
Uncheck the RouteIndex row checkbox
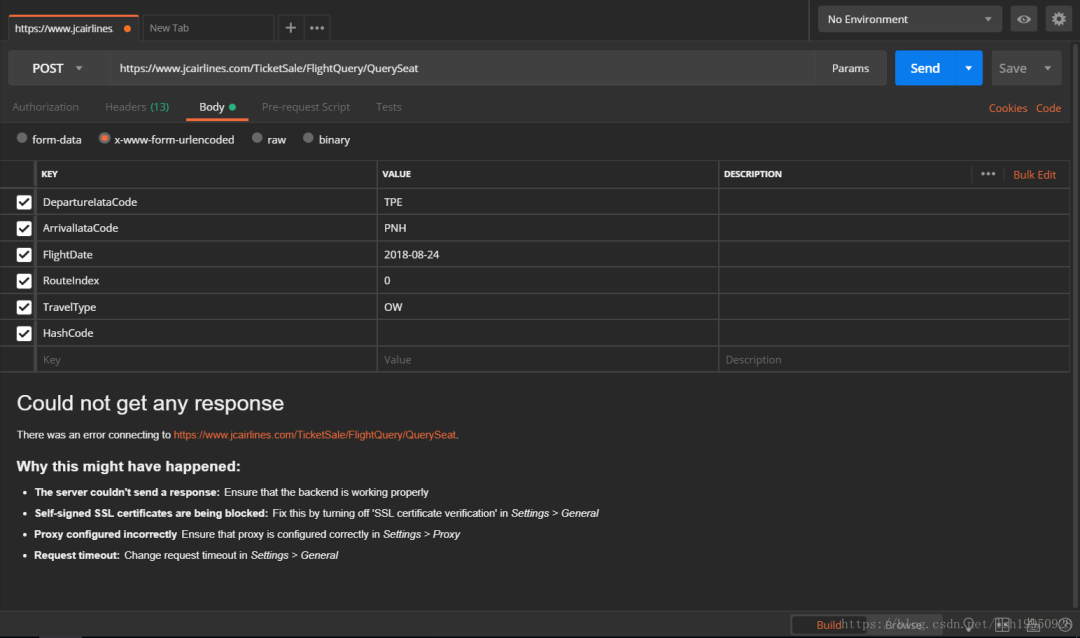tap(24, 280)
